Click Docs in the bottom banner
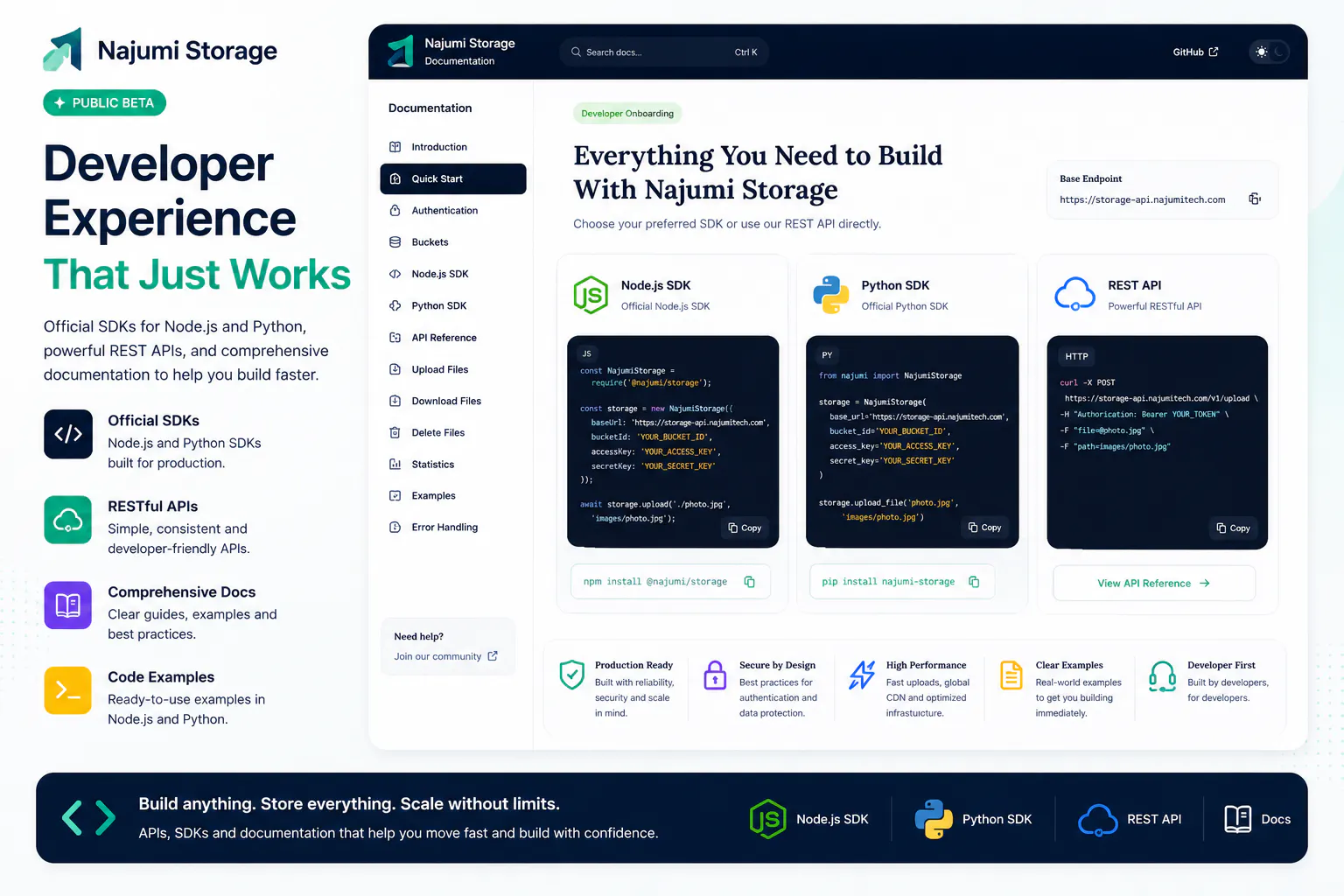The height and width of the screenshot is (896, 1344). click(x=1257, y=819)
